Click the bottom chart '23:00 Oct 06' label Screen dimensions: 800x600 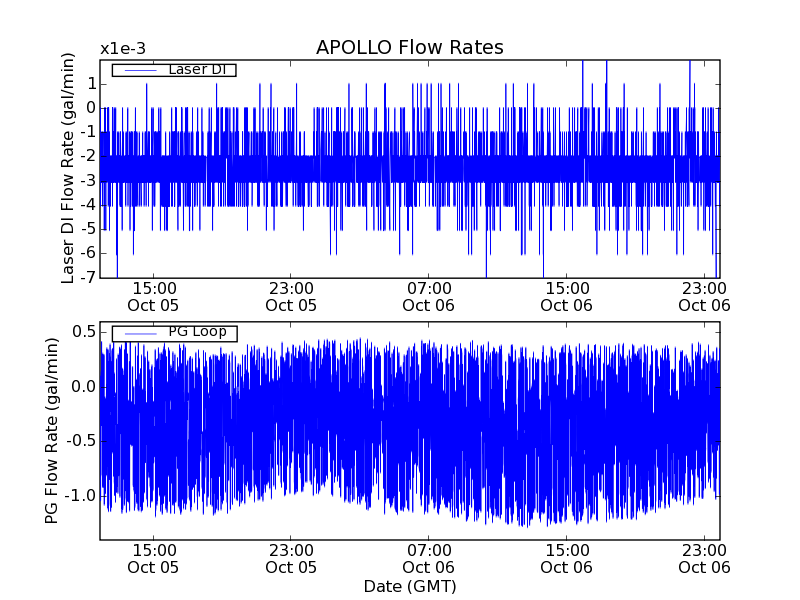(x=704, y=559)
